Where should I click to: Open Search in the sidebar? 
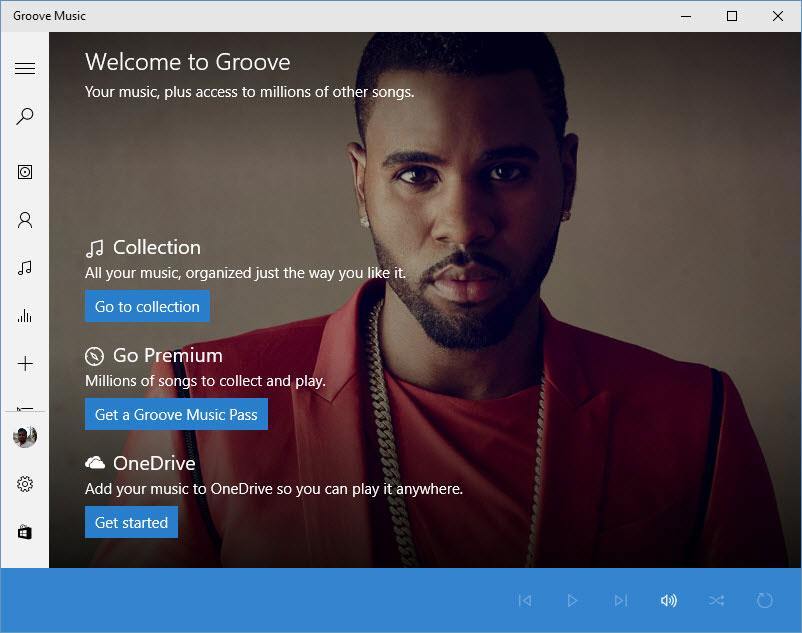[25, 116]
